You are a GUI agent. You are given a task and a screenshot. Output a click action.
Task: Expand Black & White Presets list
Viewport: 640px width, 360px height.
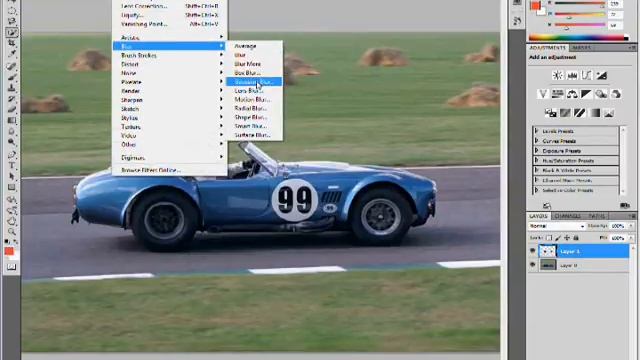click(x=536, y=170)
